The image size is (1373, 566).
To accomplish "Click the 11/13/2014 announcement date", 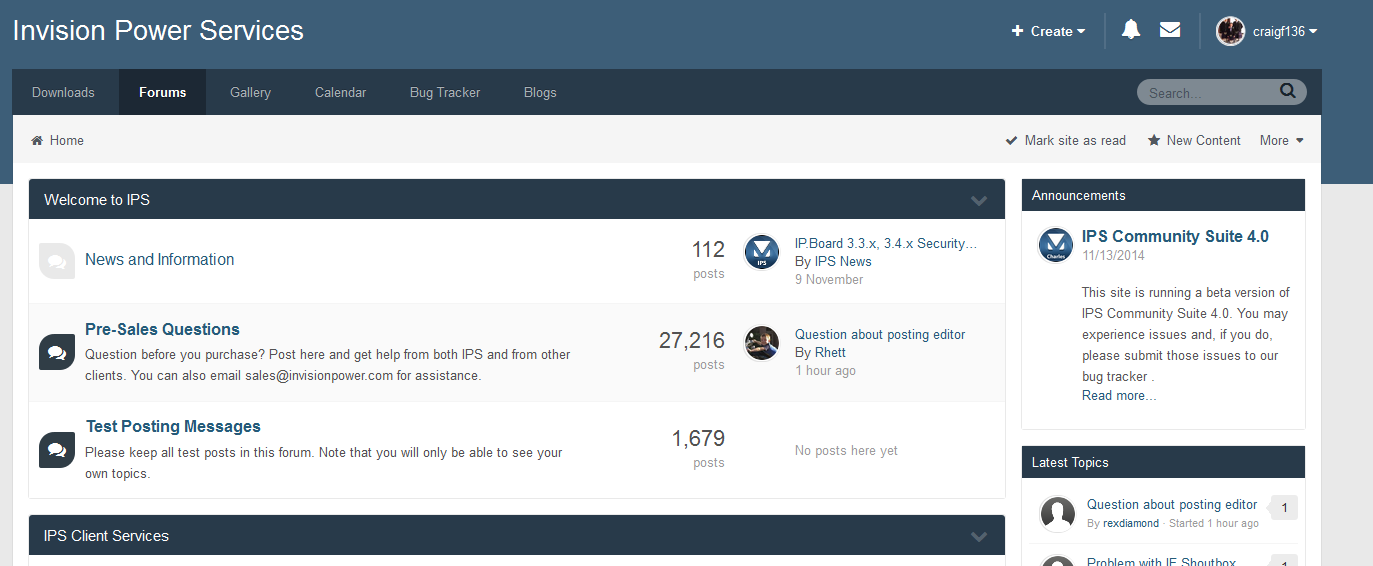I will [x=1113, y=255].
